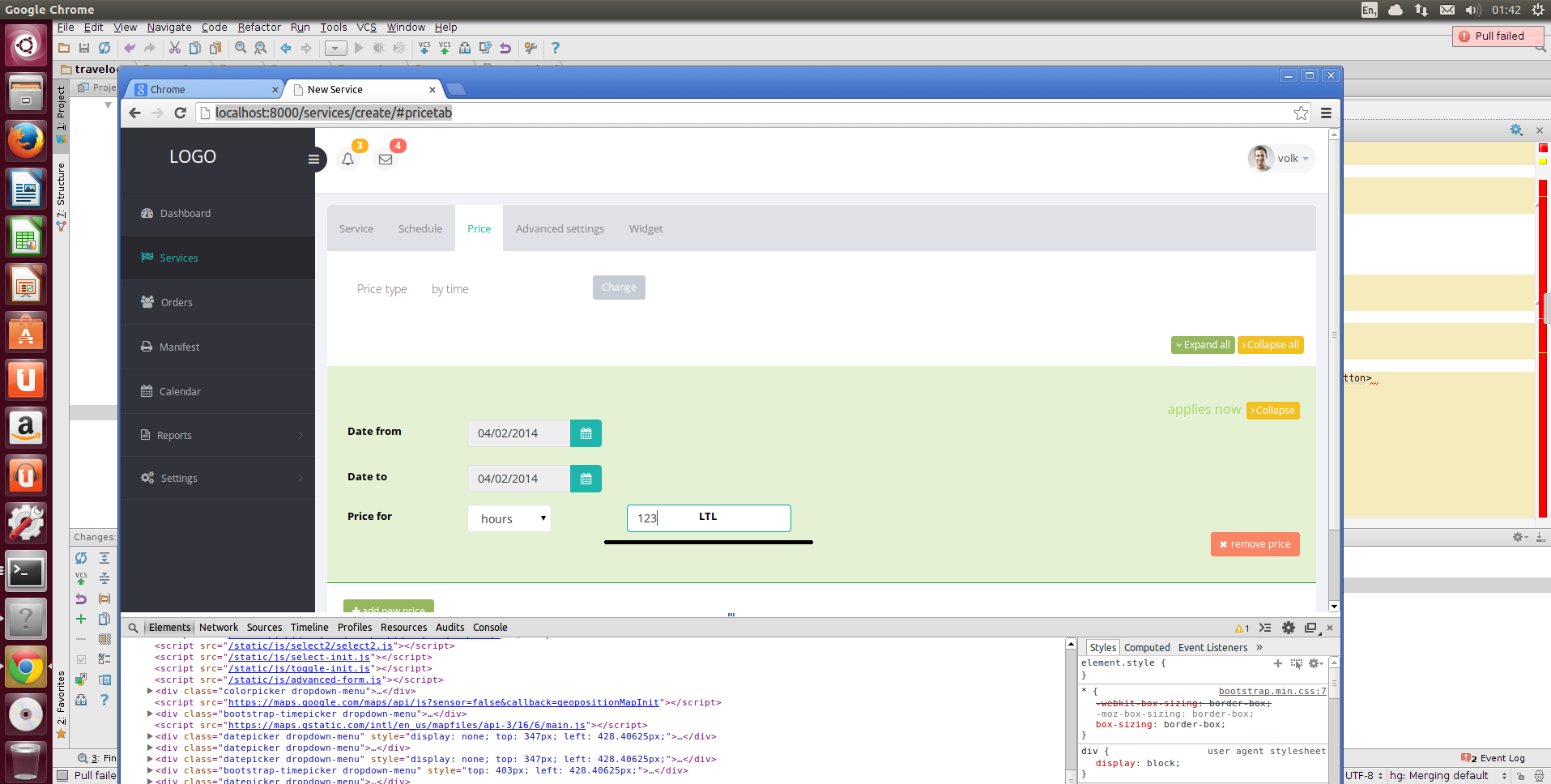The image size is (1551, 784).
Task: Click the IDE Save All toolbar icon
Action: [x=84, y=48]
